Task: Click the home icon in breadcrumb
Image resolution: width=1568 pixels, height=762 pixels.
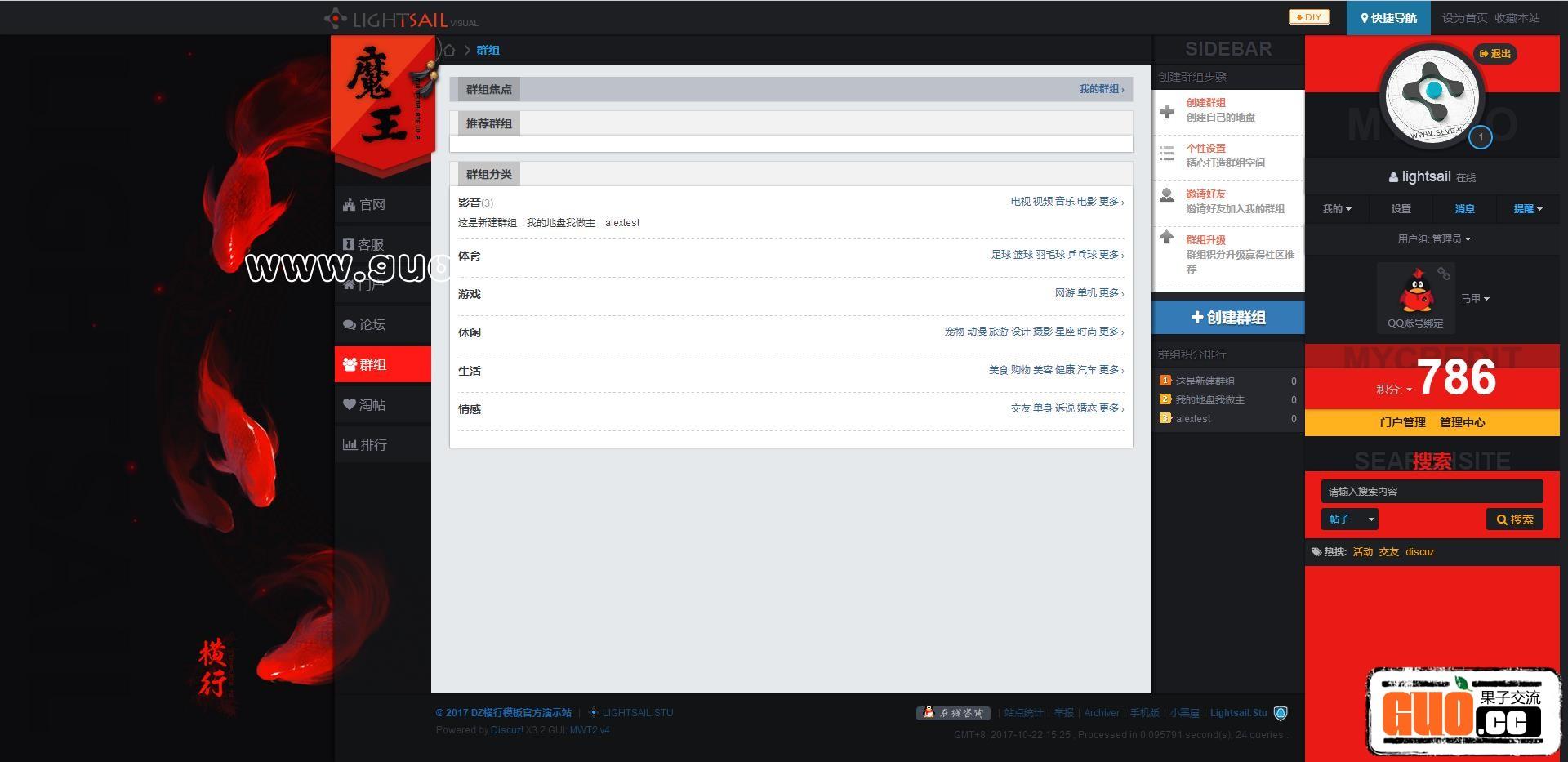Action: pos(449,51)
